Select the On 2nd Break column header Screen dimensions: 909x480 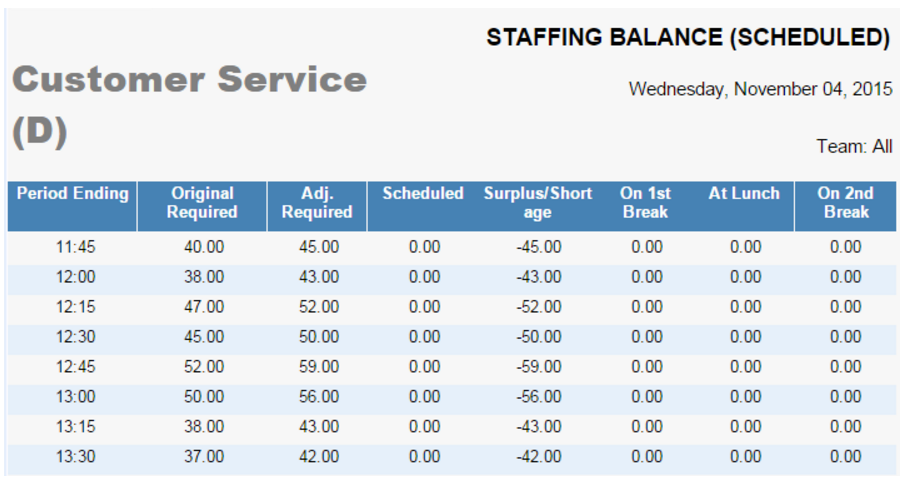pos(845,203)
